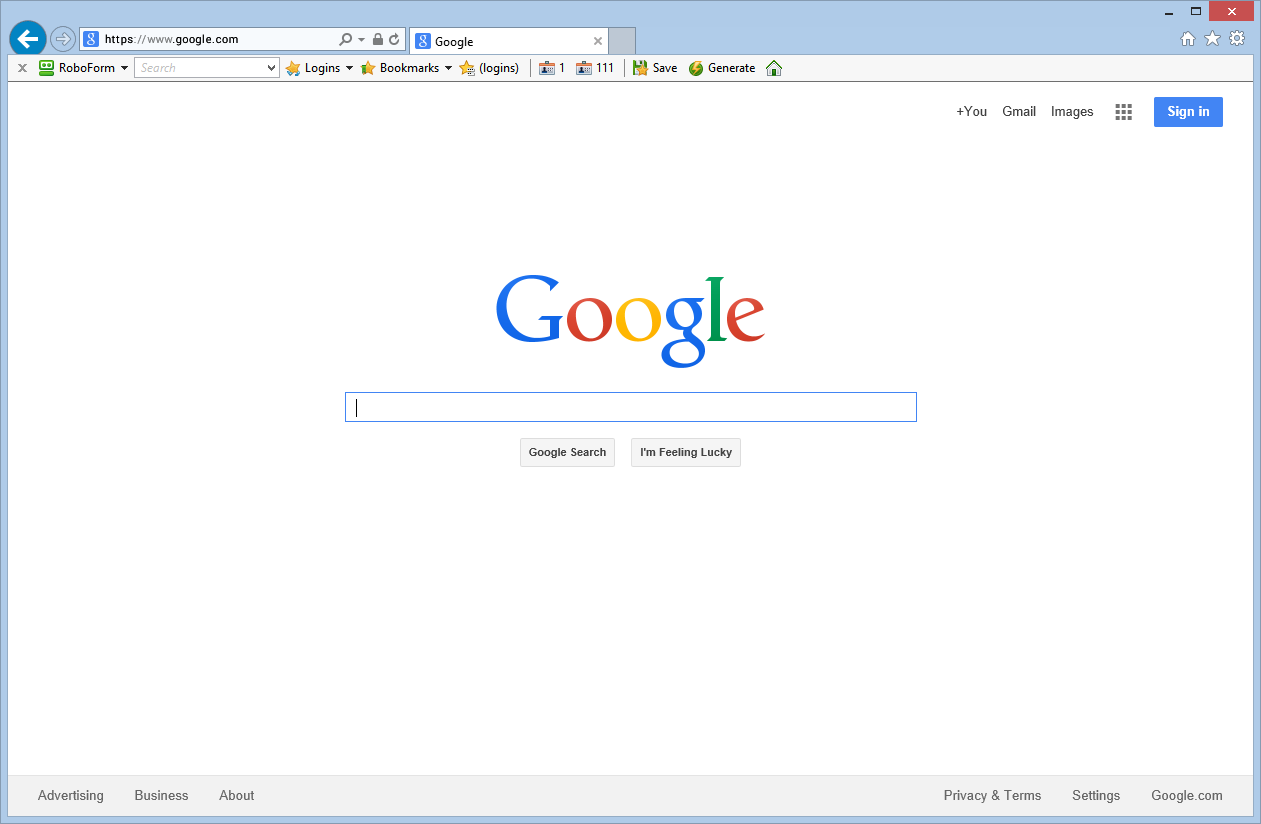
Task: Close the RoboForm toolbar with the X
Action: point(22,68)
